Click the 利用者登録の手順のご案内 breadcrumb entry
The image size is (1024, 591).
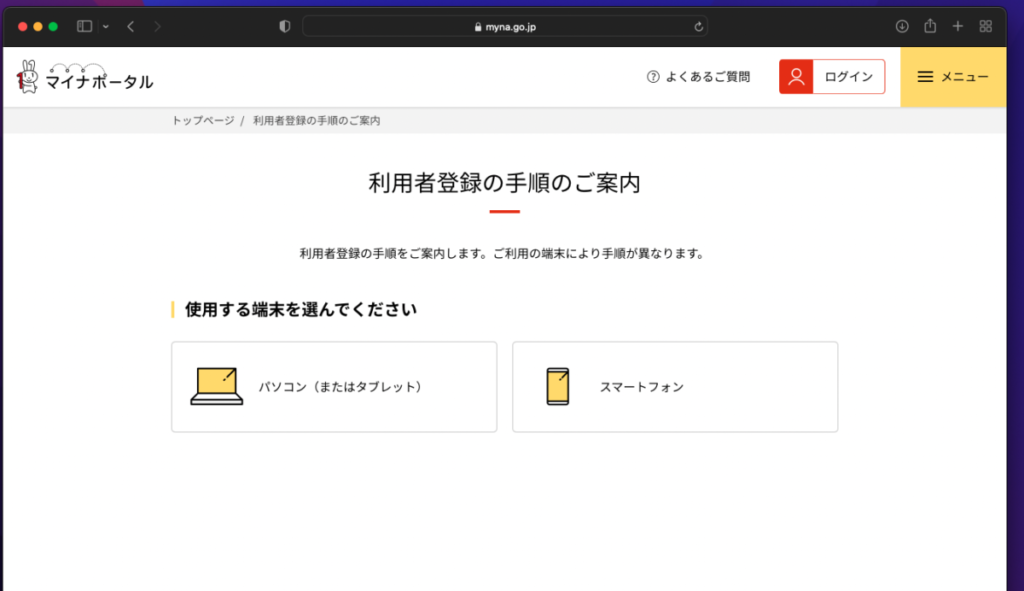pos(316,120)
